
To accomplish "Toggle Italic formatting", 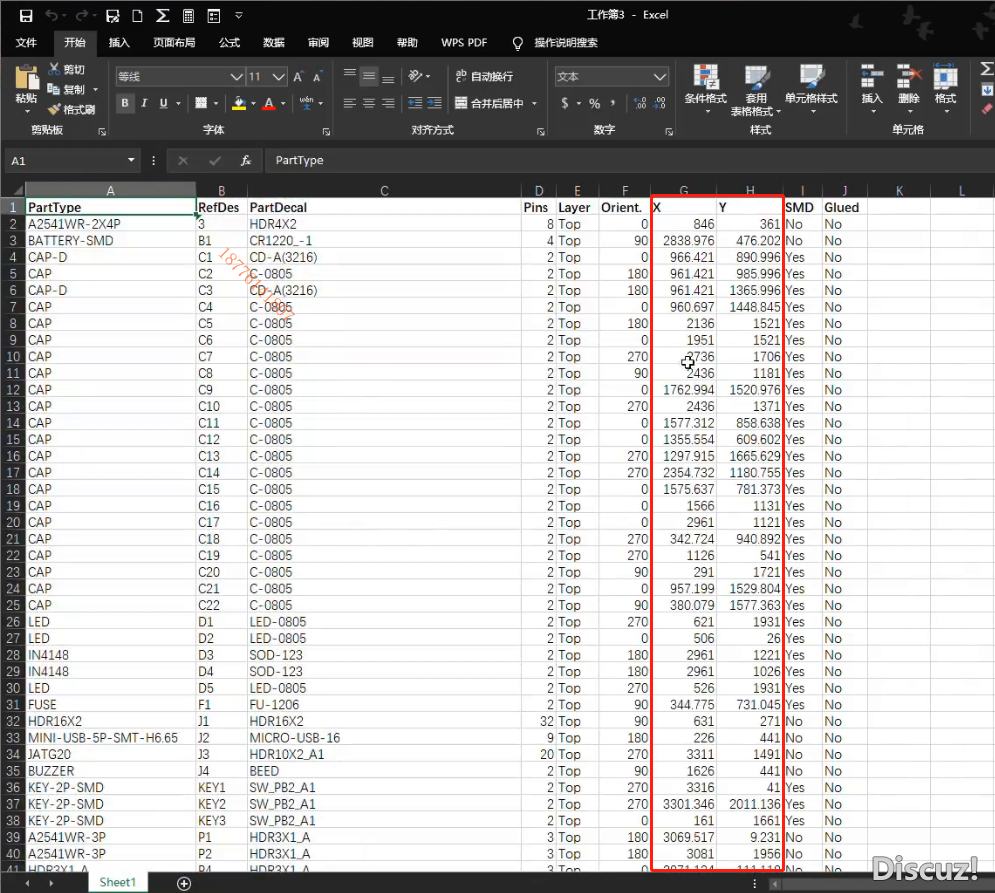I will (144, 103).
